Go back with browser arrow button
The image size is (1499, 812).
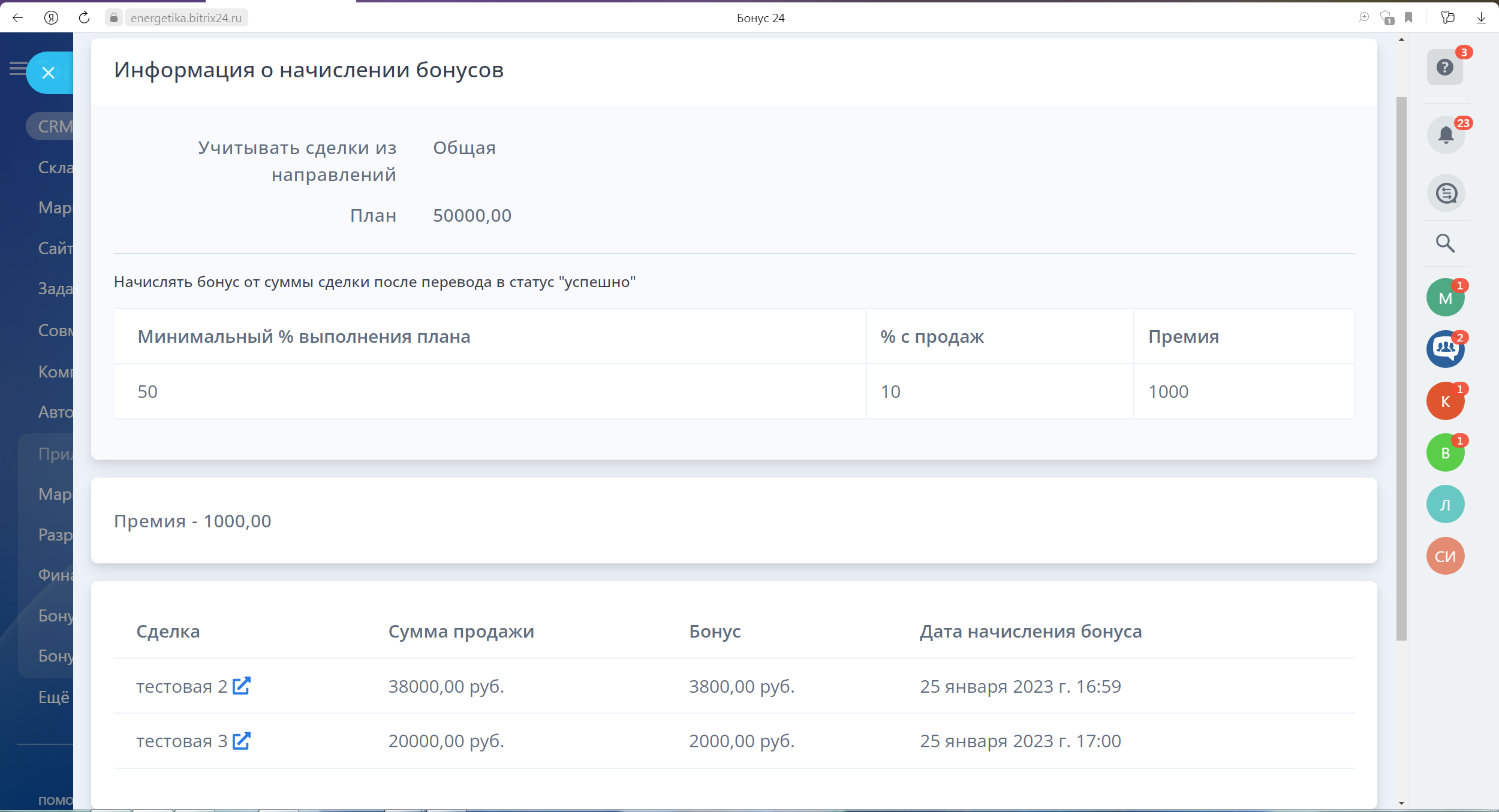tap(17, 18)
